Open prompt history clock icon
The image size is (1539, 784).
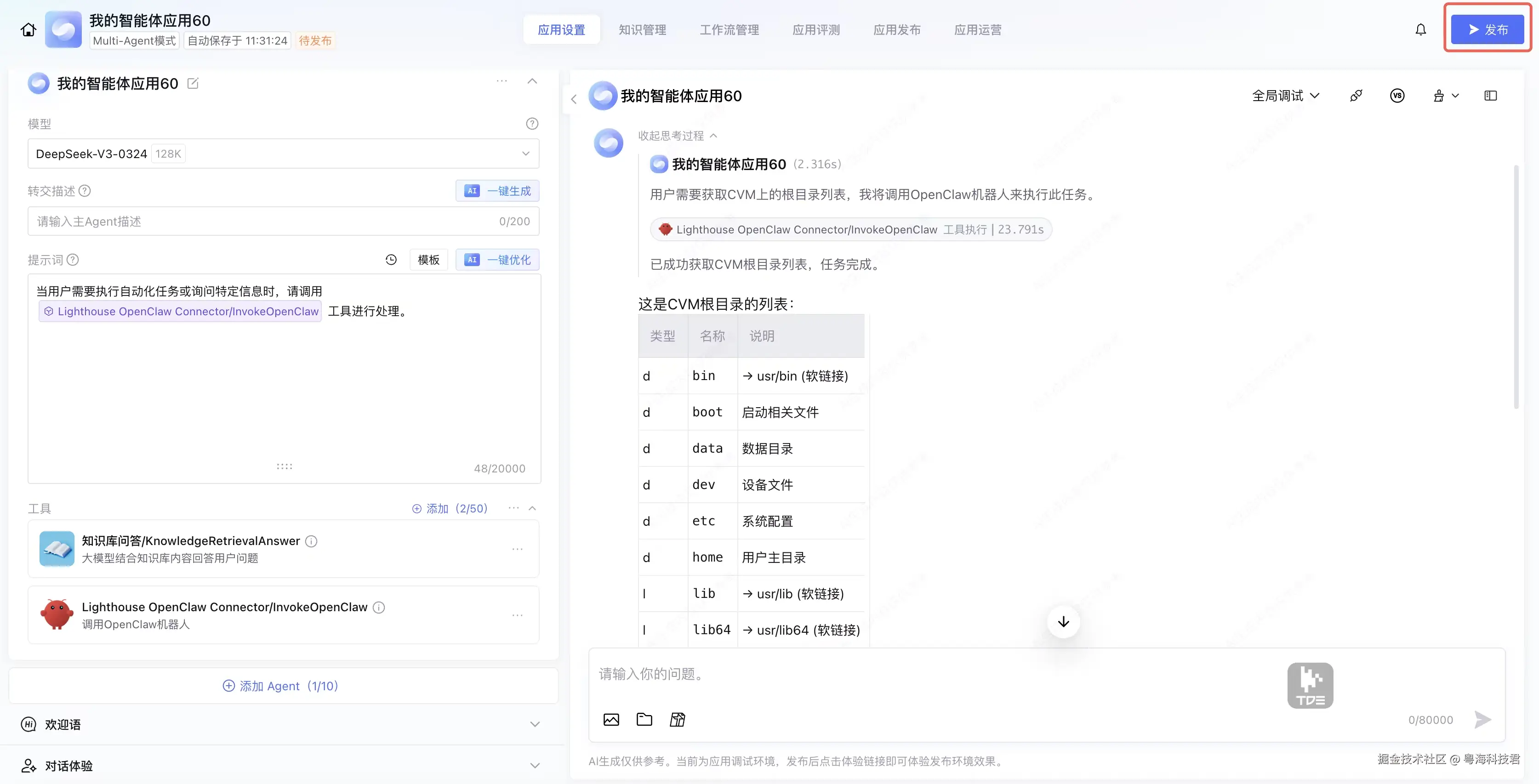391,260
